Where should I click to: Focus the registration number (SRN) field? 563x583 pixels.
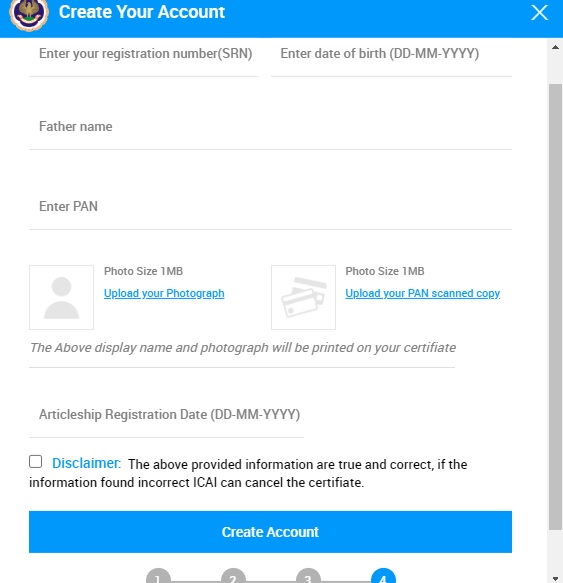(144, 58)
